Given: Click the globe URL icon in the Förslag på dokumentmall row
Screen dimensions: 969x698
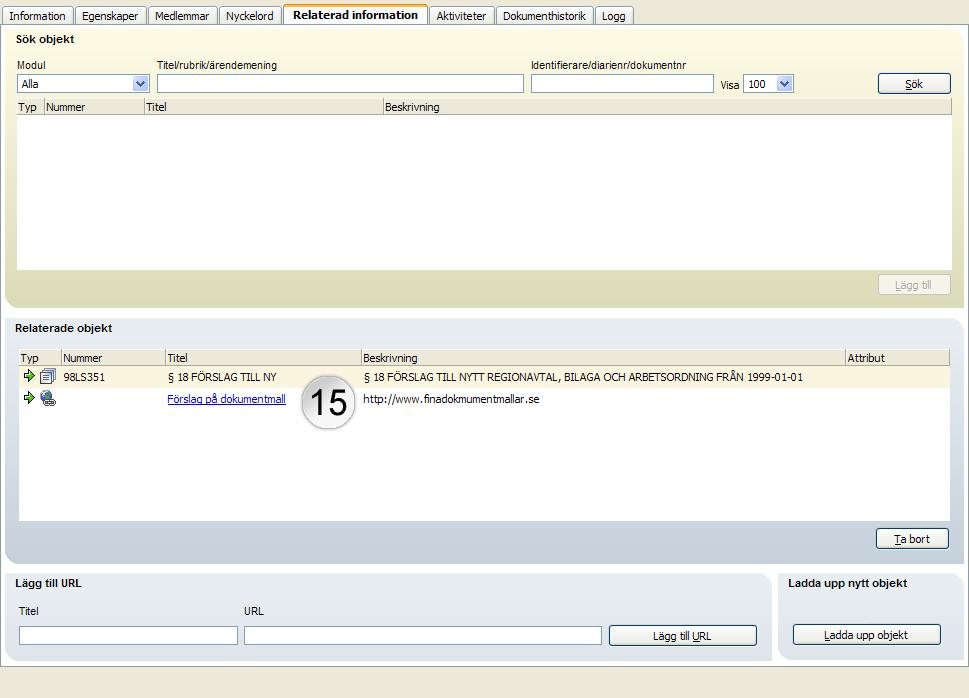Looking at the screenshot, I should 48,398.
